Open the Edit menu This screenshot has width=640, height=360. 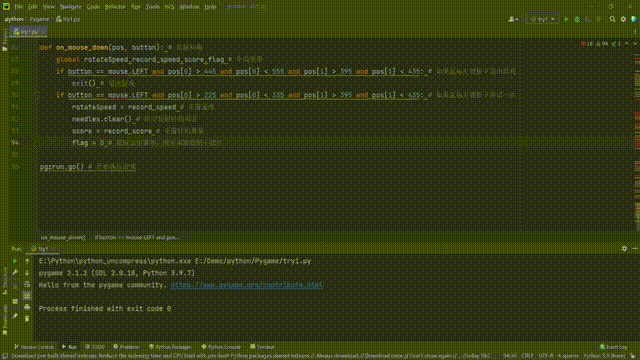(33, 7)
